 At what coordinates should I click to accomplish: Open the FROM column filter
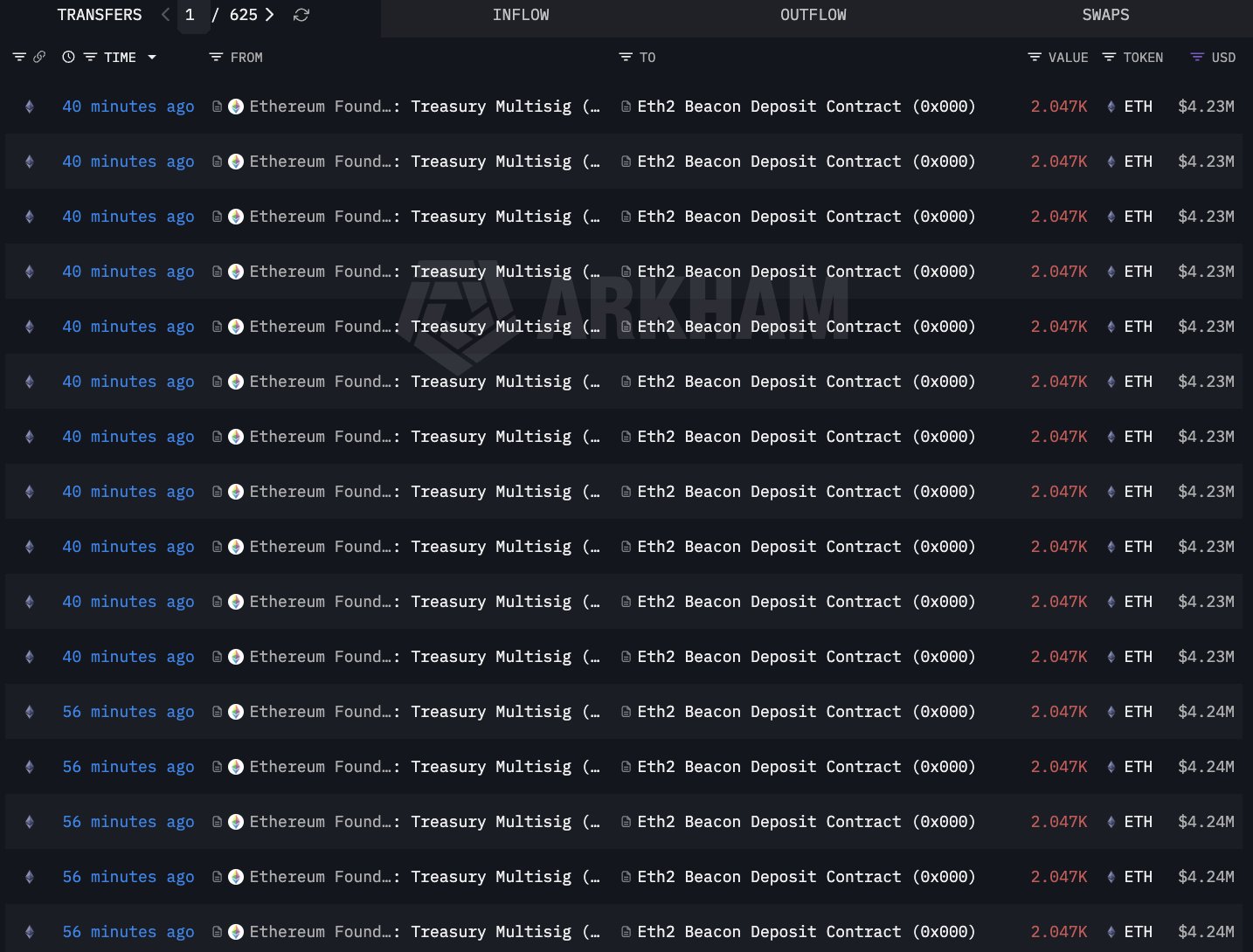[216, 57]
